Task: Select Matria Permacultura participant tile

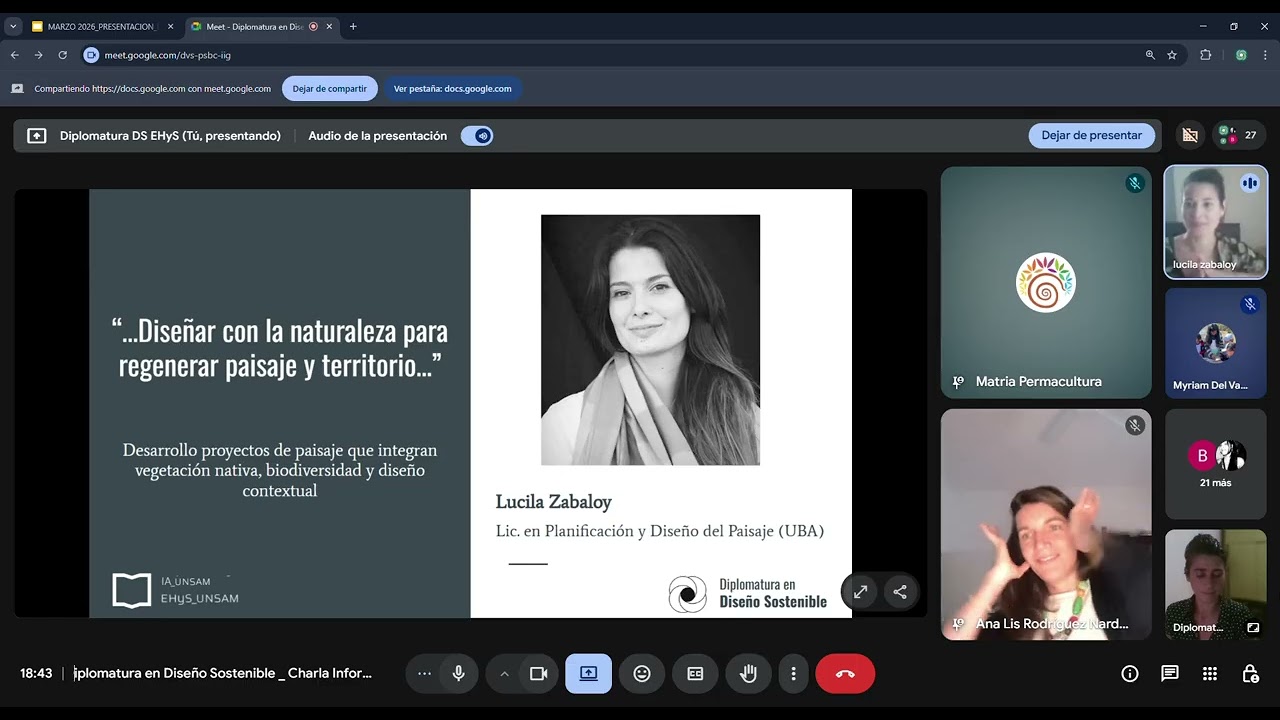Action: 1046,282
